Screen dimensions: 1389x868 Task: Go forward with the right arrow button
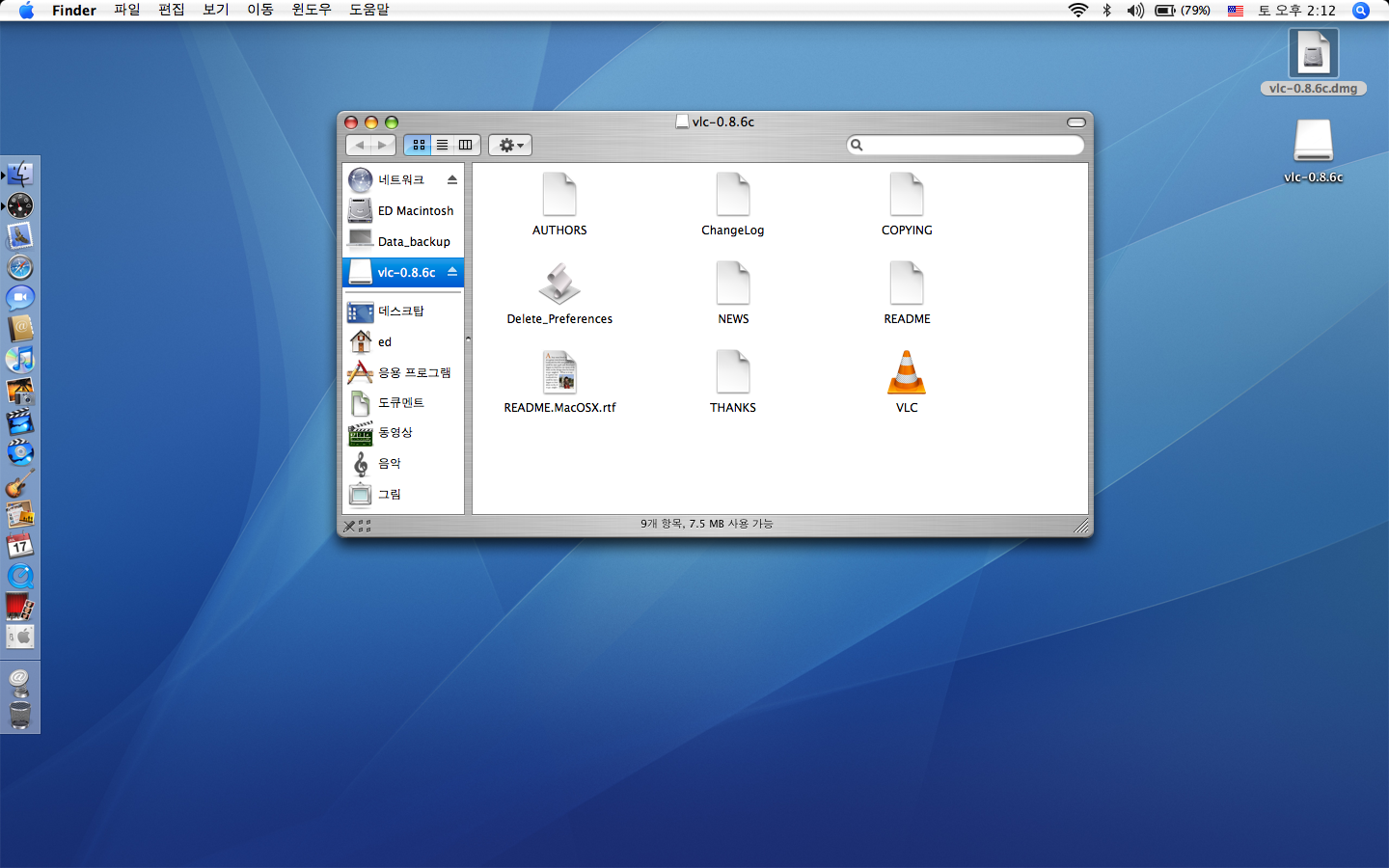click(x=383, y=145)
